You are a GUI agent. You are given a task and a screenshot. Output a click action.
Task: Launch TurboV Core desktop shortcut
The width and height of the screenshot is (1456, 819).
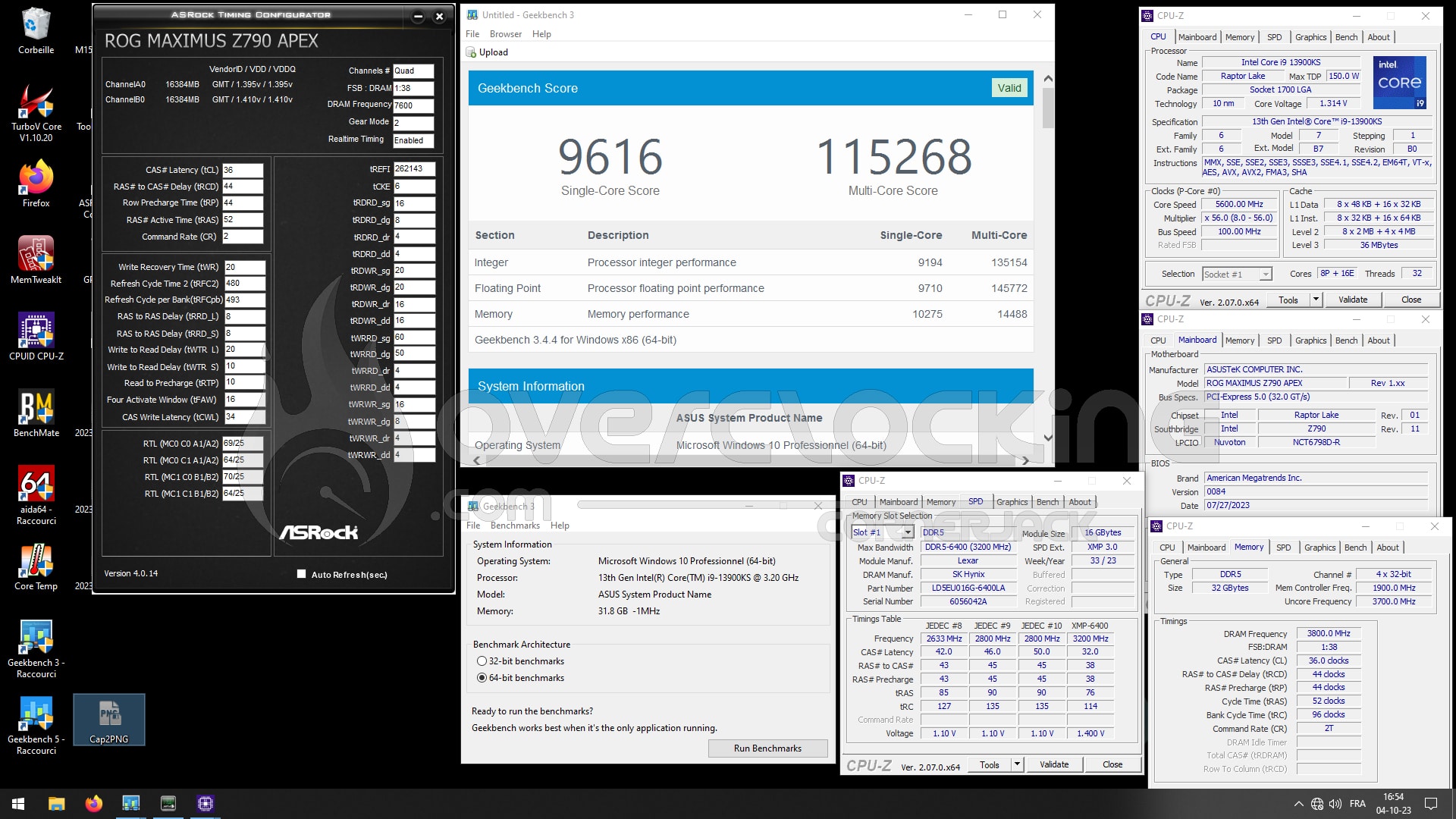[36, 112]
